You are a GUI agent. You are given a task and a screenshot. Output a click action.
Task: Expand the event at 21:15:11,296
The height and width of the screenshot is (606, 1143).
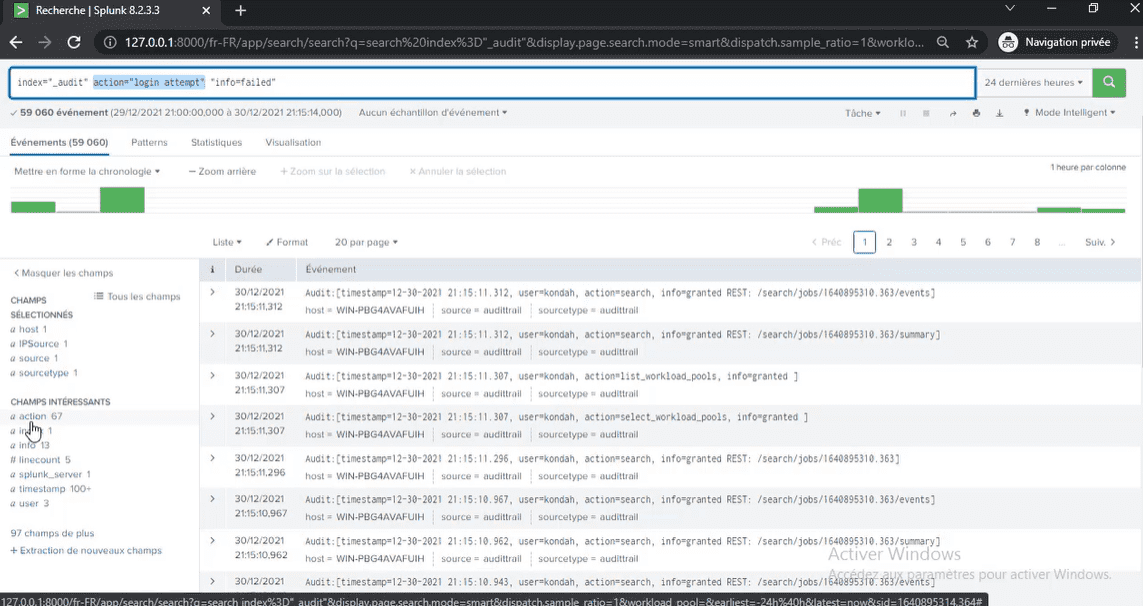[x=212, y=457]
